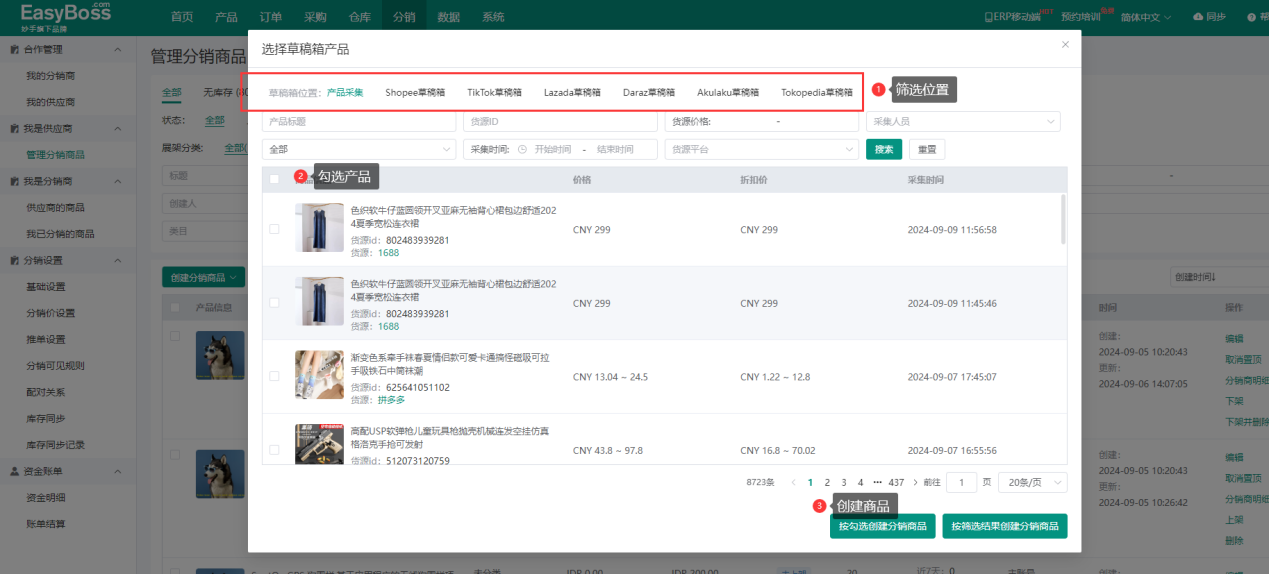The height and width of the screenshot is (574, 1269).
Task: Switch to Lazada草稿箱 tab
Action: coord(572,92)
